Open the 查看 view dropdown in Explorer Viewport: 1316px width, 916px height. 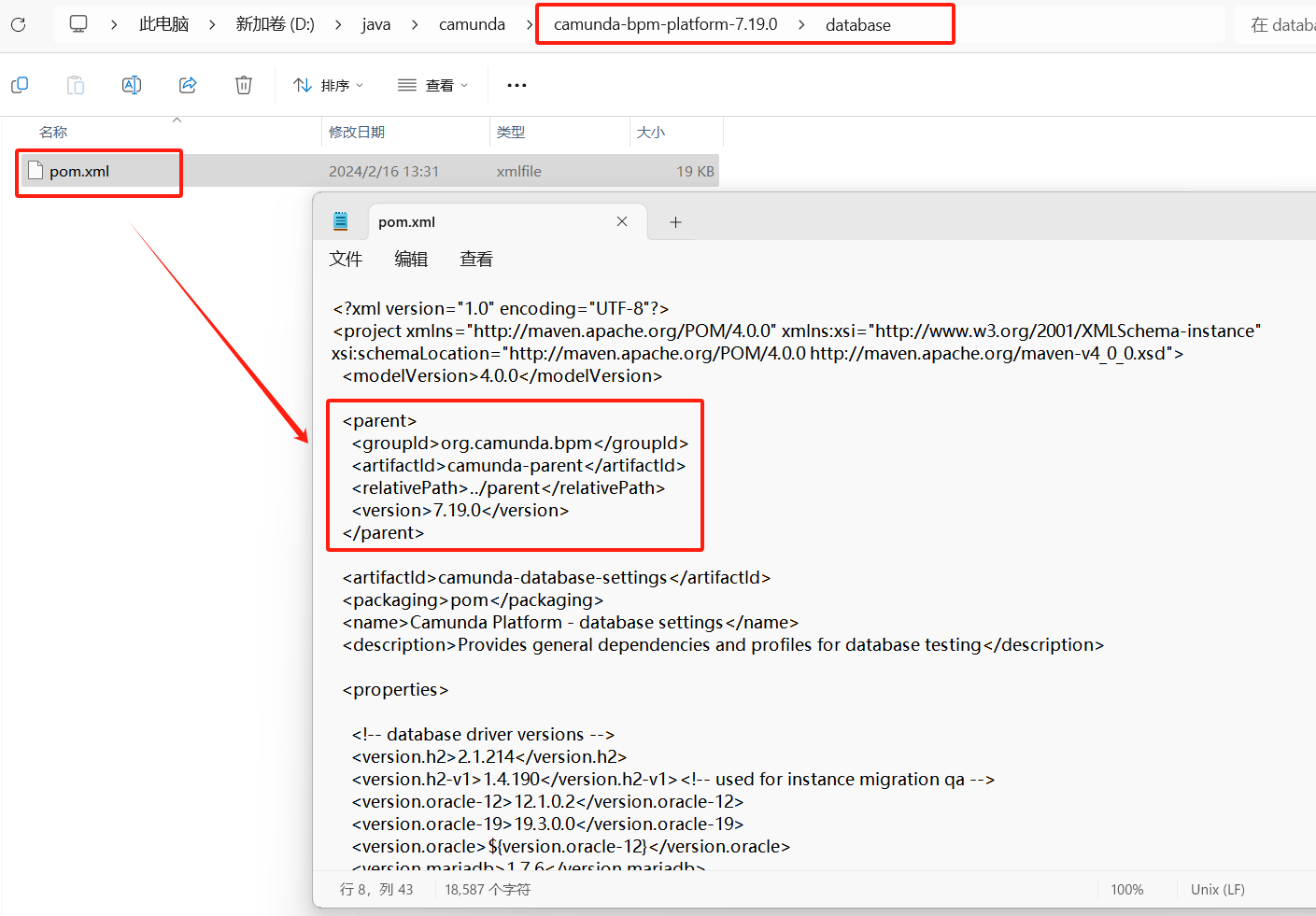[432, 85]
